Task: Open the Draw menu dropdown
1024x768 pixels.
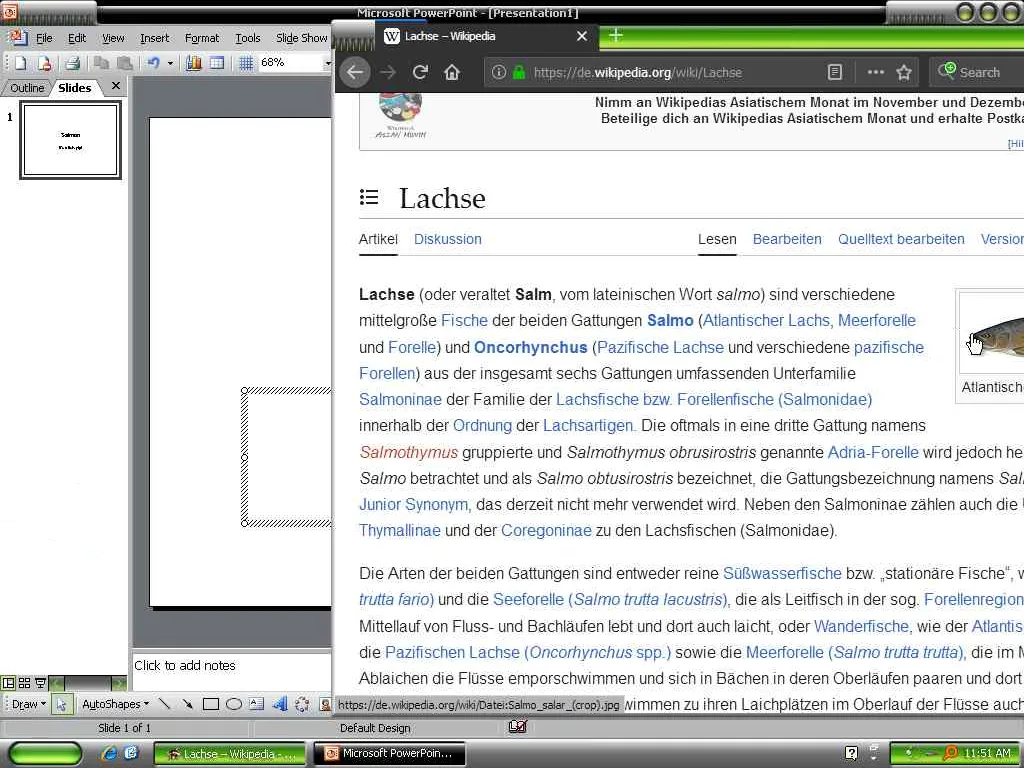Action: [x=29, y=704]
